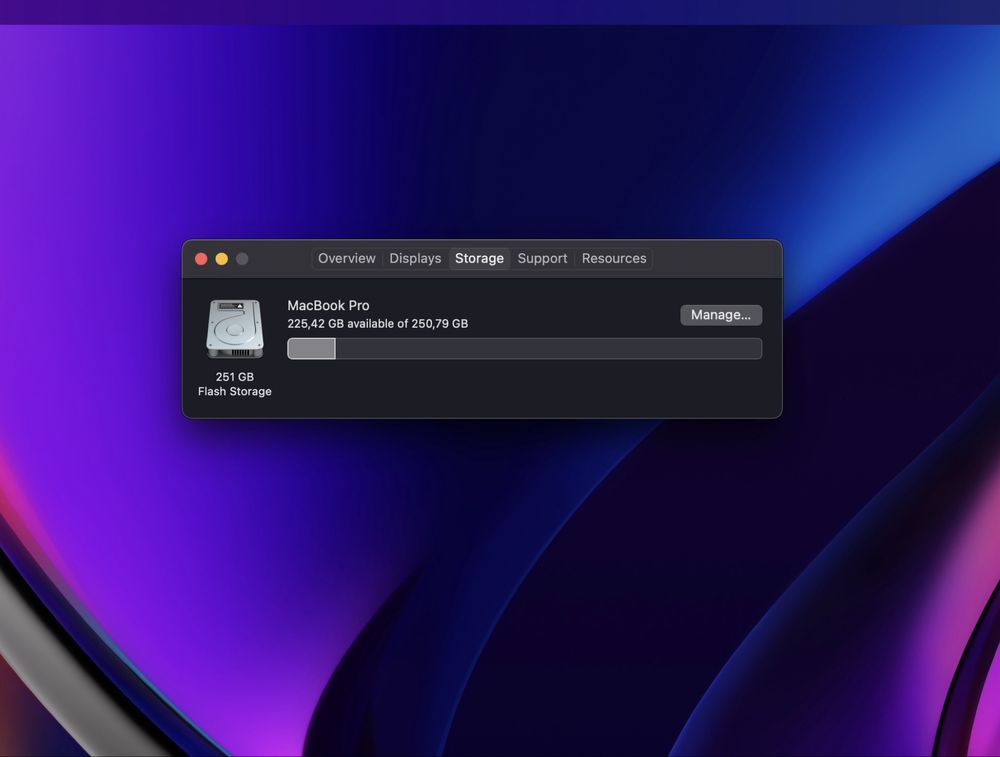Minimize window with yellow button
This screenshot has width=1000, height=757.
221,258
